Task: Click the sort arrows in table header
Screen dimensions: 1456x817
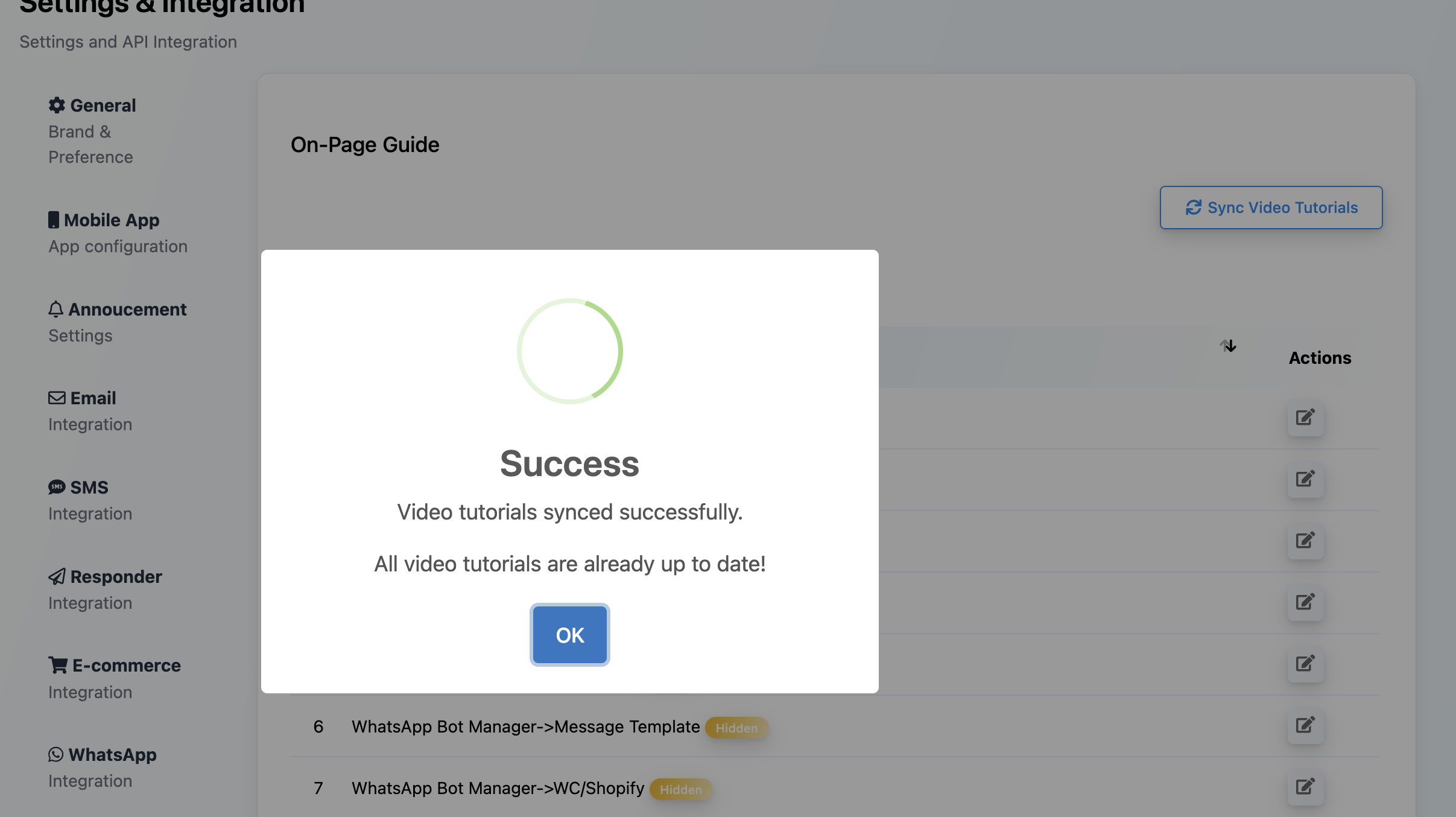Action: [1228, 346]
